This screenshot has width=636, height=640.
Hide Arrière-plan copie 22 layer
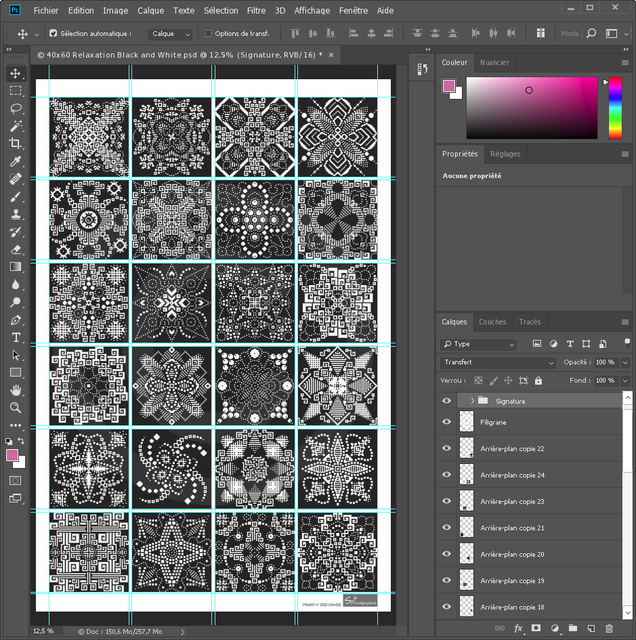coord(447,448)
